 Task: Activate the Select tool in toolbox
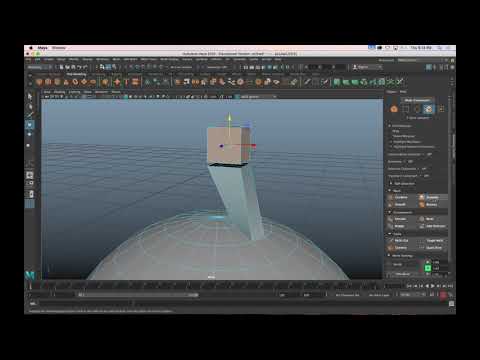(x=30, y=97)
